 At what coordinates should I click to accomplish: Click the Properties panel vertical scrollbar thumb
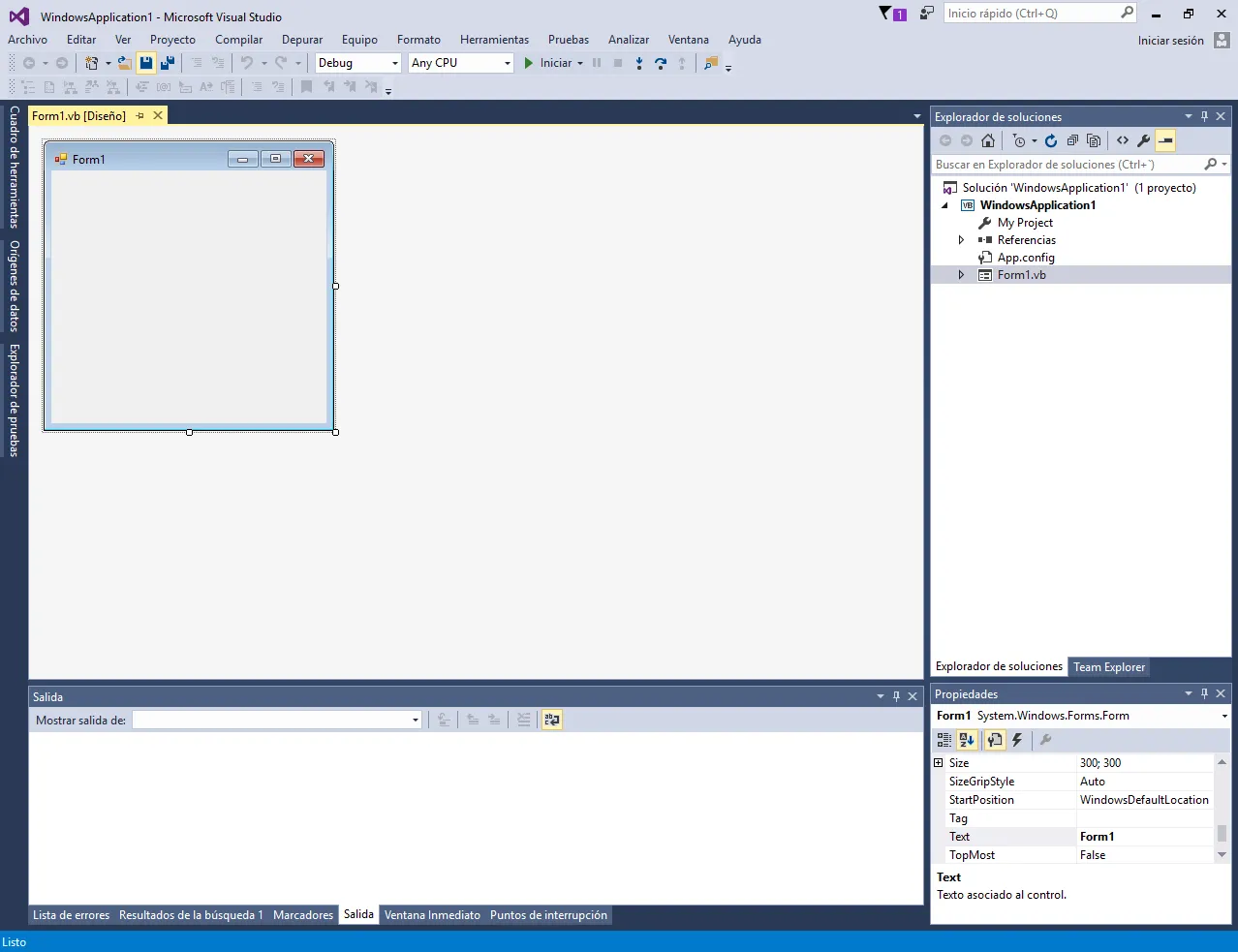[x=1222, y=834]
